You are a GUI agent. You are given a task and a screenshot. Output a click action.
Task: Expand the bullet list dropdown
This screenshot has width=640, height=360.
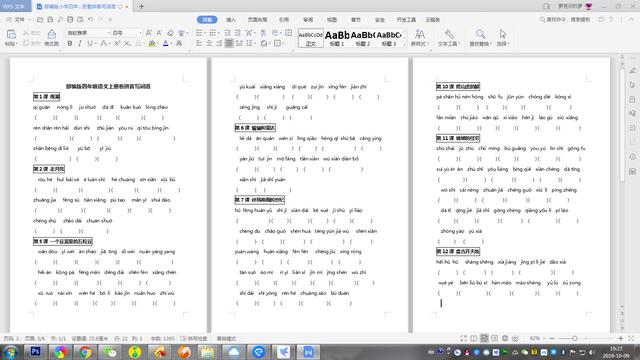pos(205,33)
